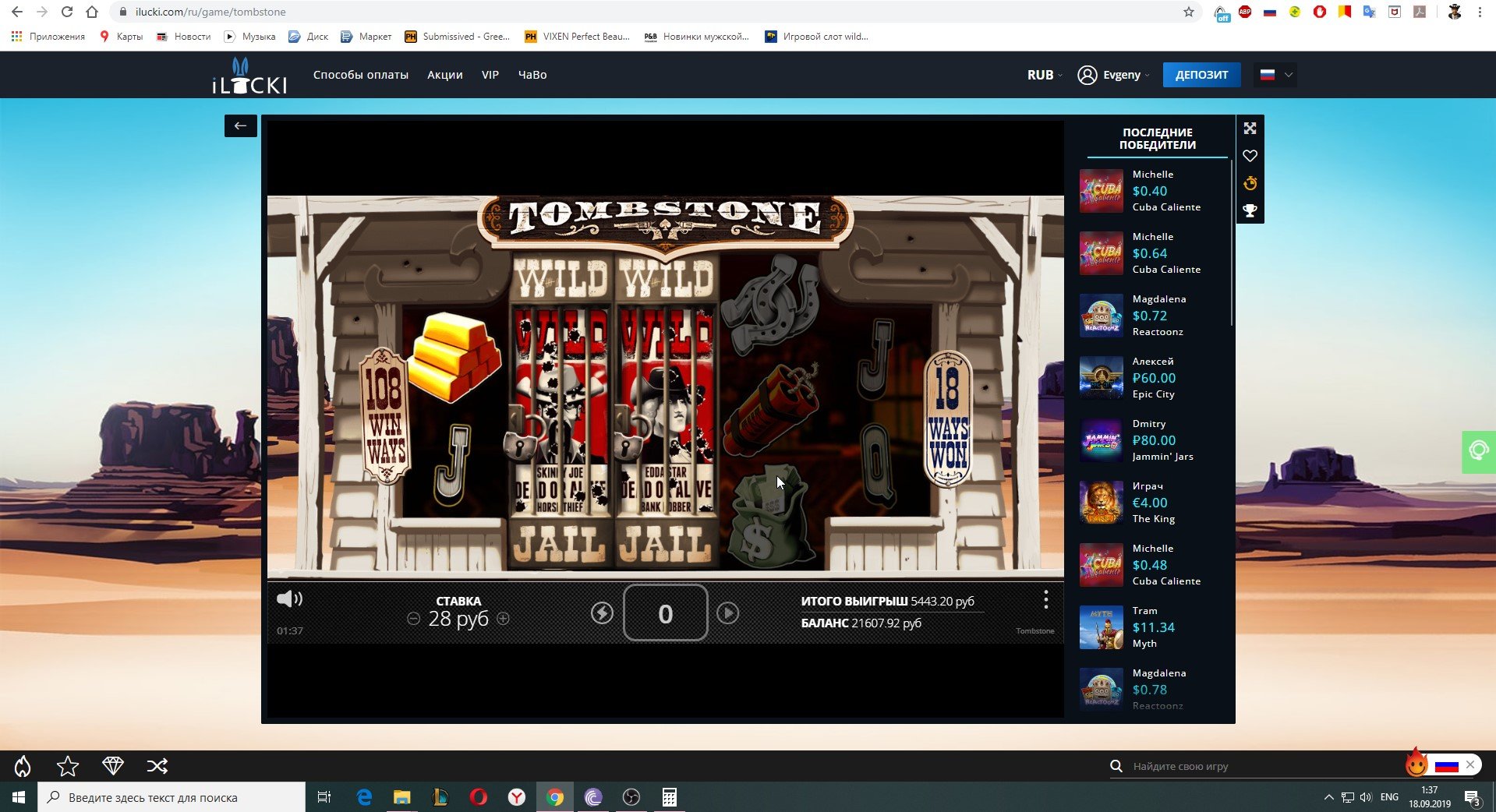Click the diamond icon in bottom bar

[x=113, y=766]
